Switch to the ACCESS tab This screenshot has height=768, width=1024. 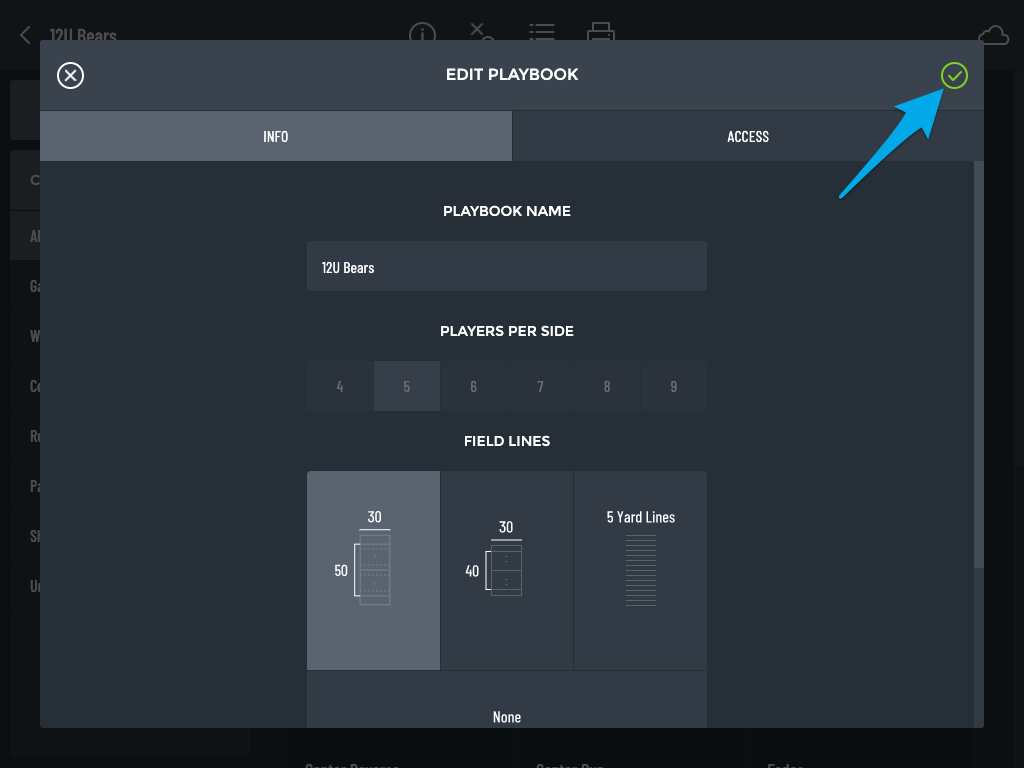point(748,136)
